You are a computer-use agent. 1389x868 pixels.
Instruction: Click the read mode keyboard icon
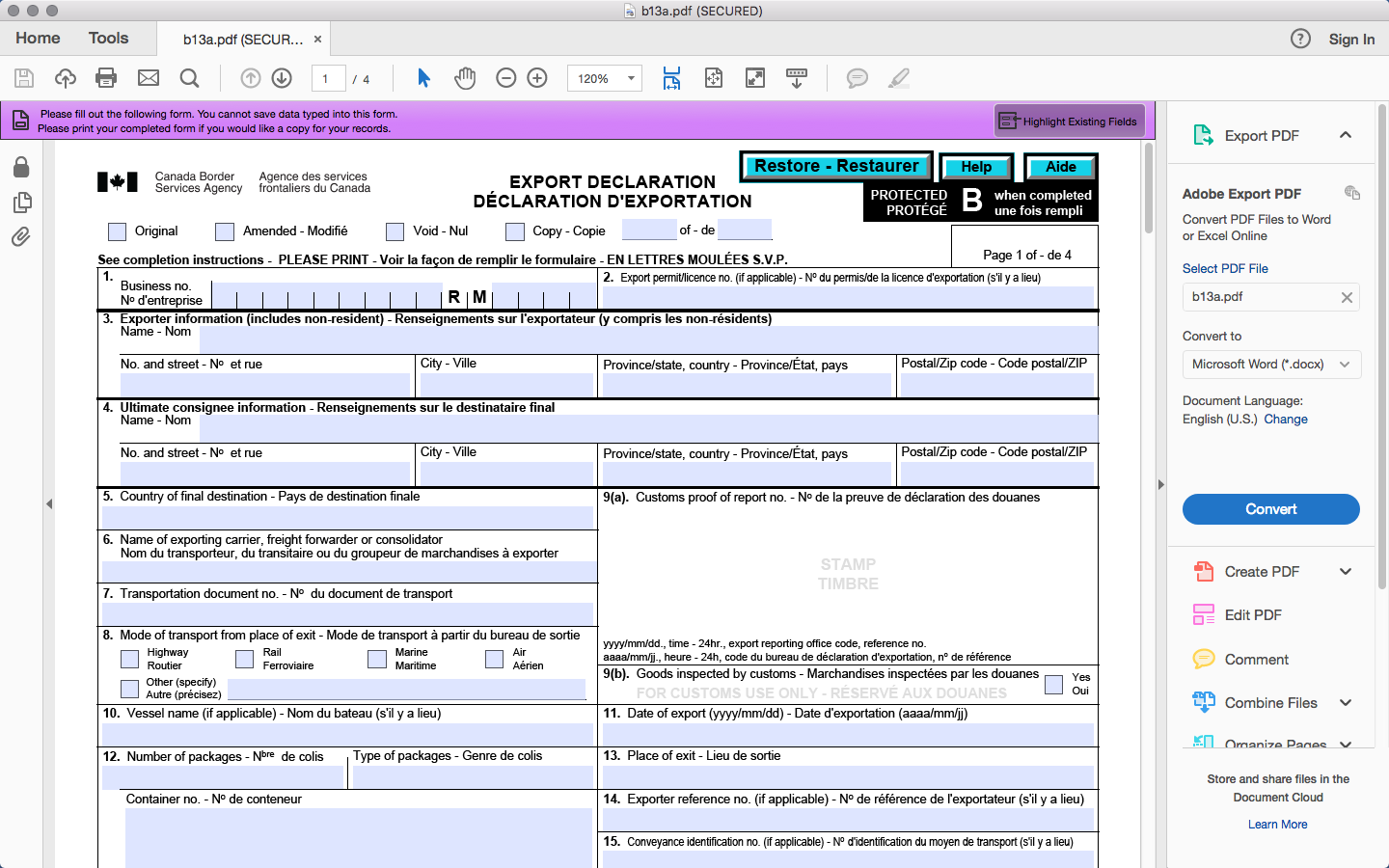[x=797, y=78]
